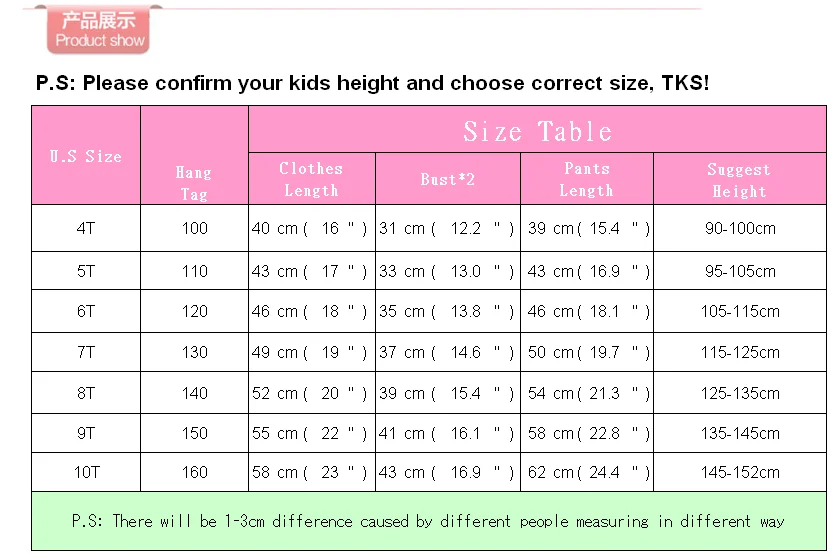836x554 pixels.
Task: Click the confirm kids height notice text
Action: 372,83
